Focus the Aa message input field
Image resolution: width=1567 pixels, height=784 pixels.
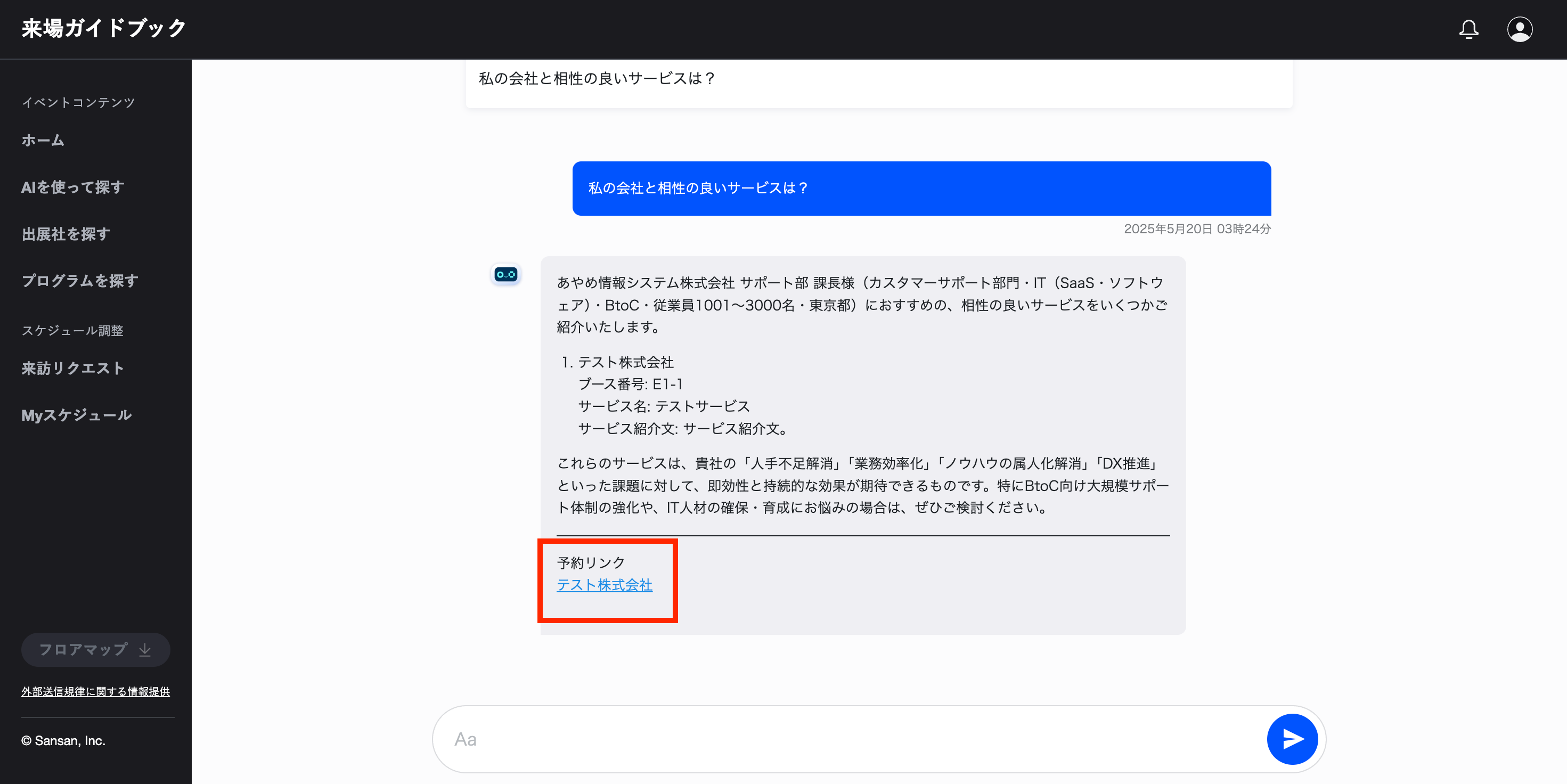(x=852, y=738)
